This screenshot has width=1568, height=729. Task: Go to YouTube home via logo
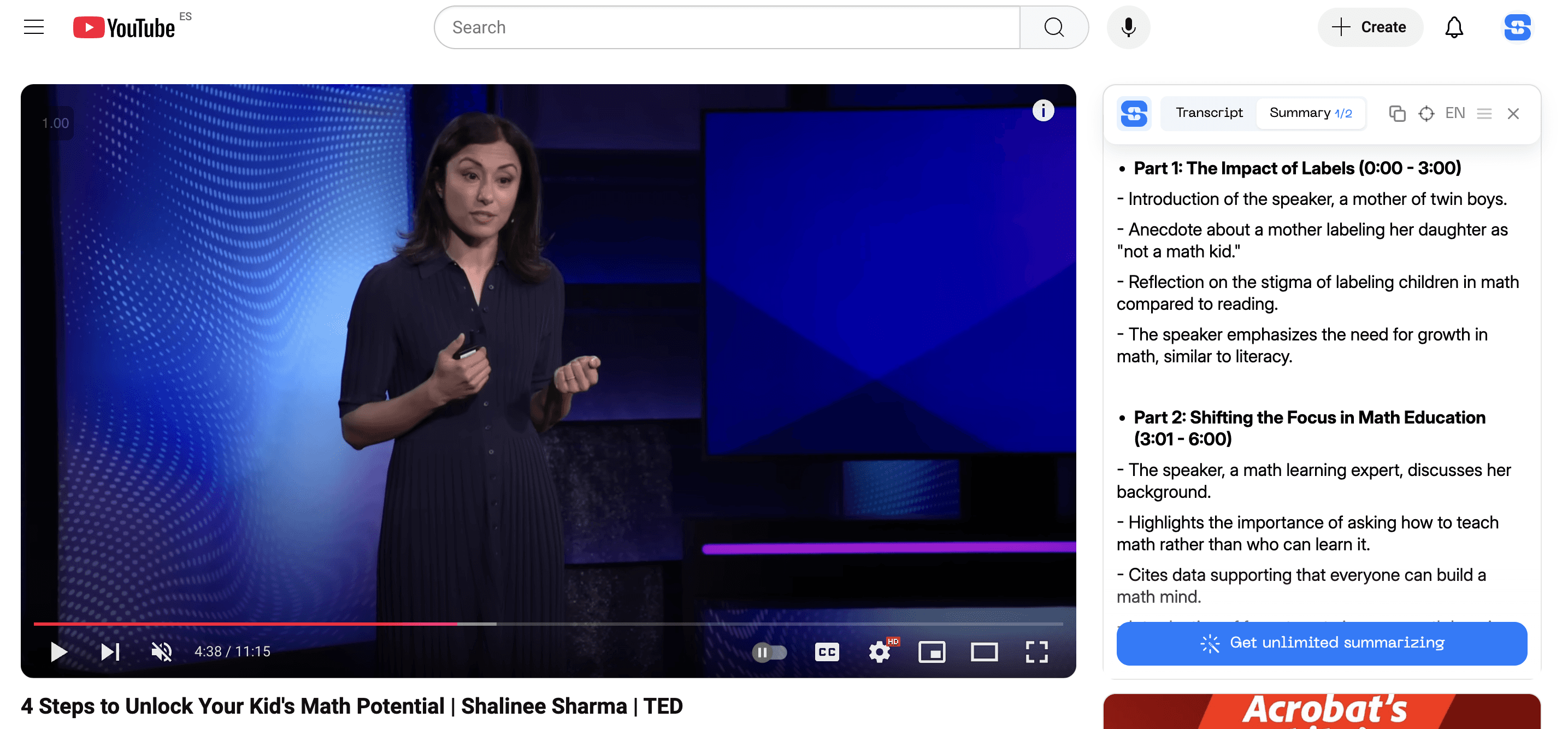(124, 27)
